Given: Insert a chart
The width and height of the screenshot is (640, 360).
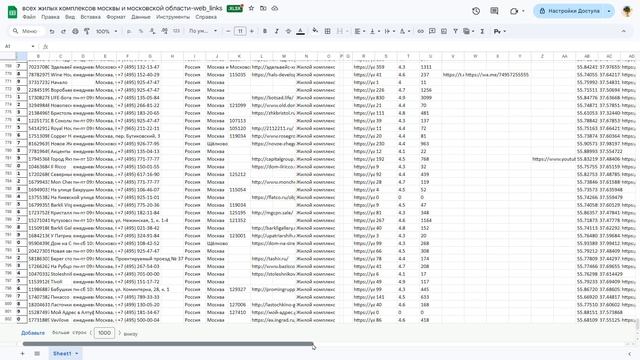Looking at the screenshot, I should [x=444, y=31].
